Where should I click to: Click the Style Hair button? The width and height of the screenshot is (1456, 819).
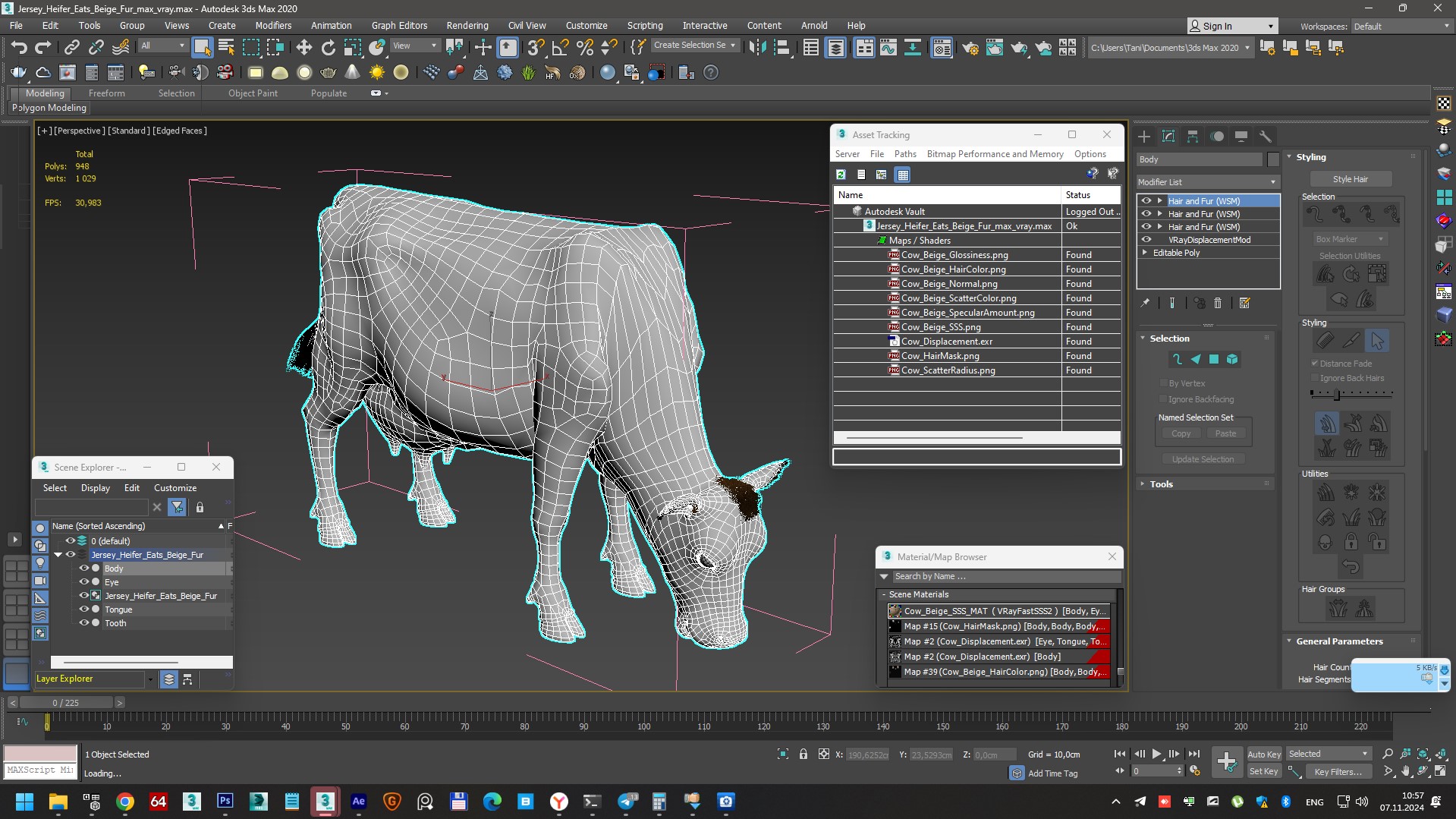pyautogui.click(x=1351, y=179)
